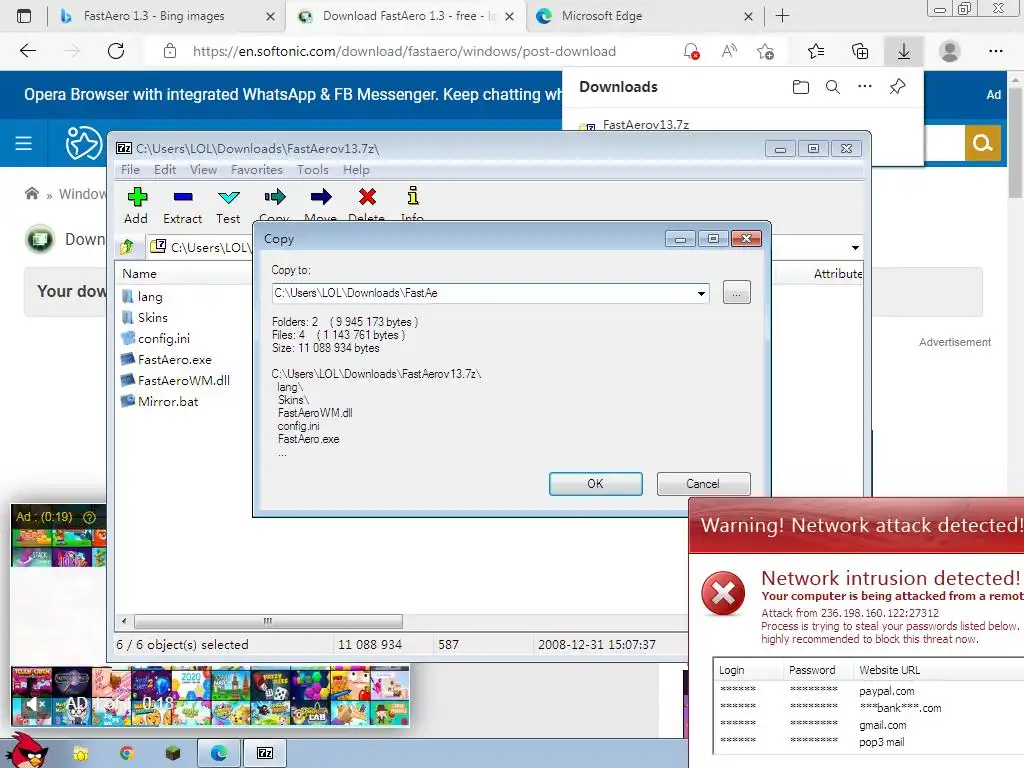Click into the Copy to path field
1024x768 pixels.
[x=483, y=293]
